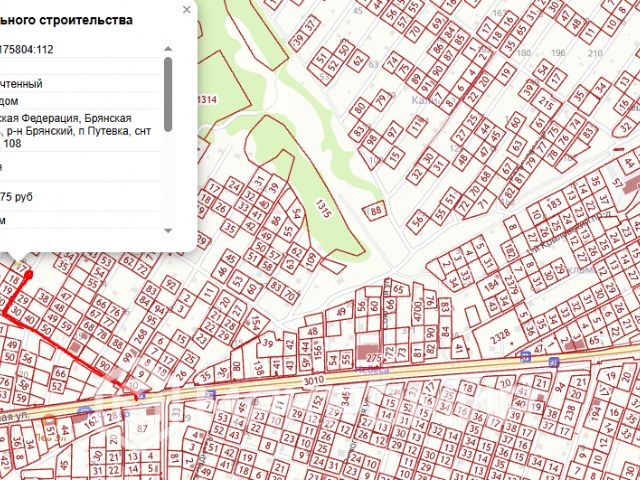640x480 pixels.
Task: Select the parcel labeled 215
Action: (546, 102)
